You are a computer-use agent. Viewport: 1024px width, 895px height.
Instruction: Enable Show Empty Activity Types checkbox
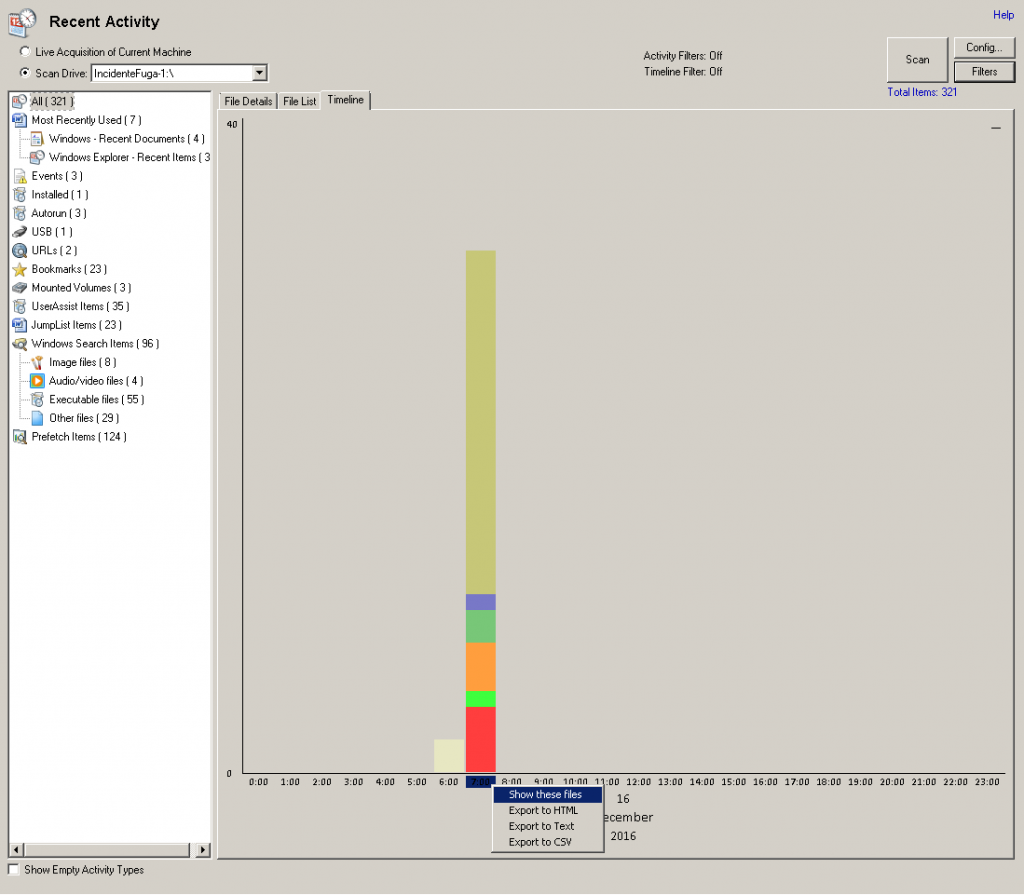click(x=13, y=870)
